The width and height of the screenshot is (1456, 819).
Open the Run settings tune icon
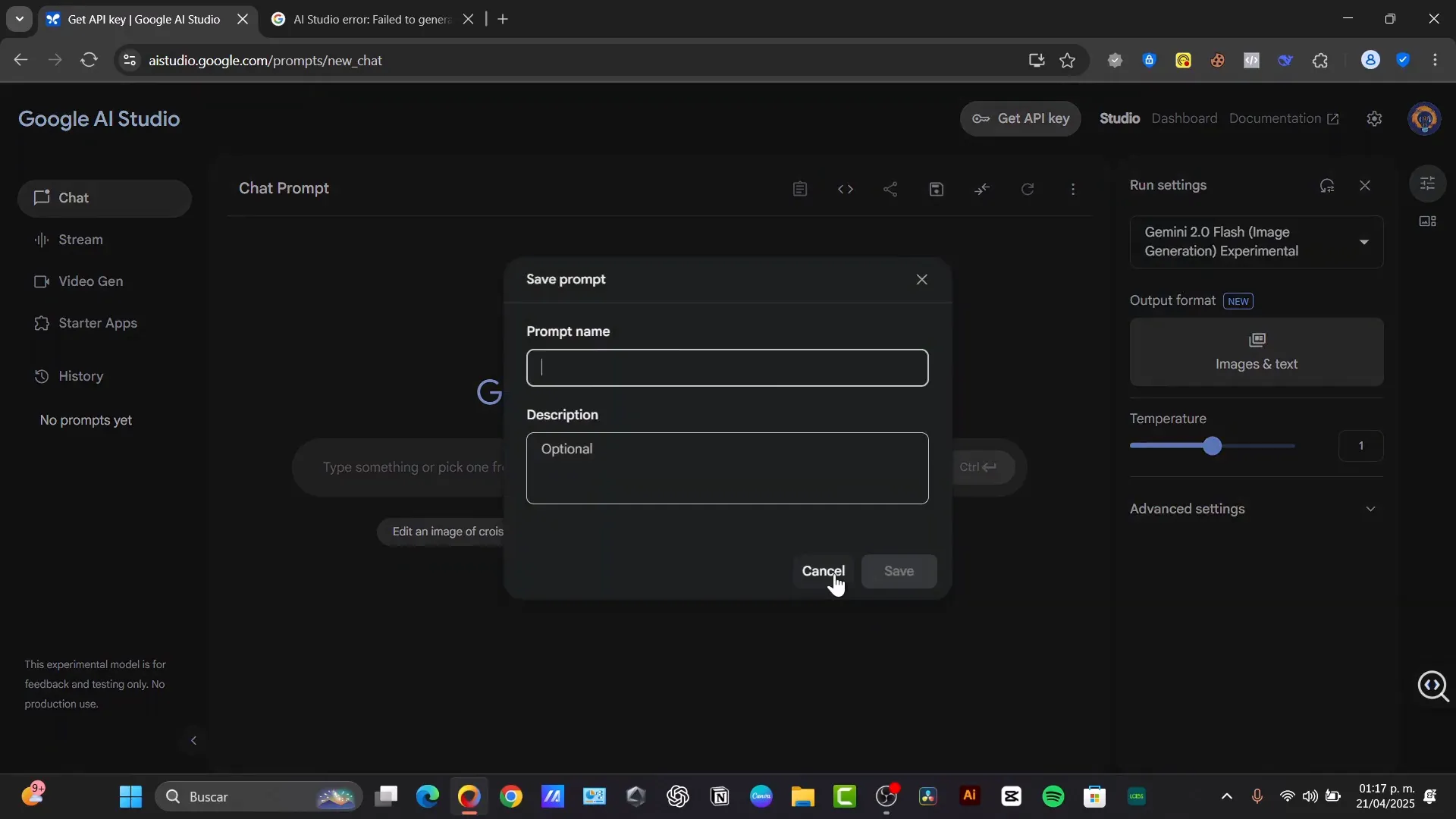click(x=1429, y=183)
